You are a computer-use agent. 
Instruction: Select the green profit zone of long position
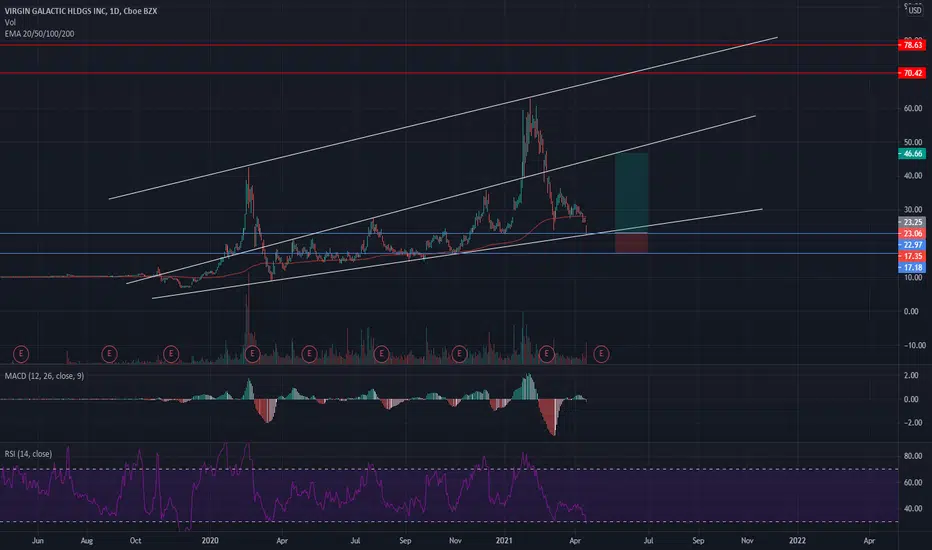631,193
